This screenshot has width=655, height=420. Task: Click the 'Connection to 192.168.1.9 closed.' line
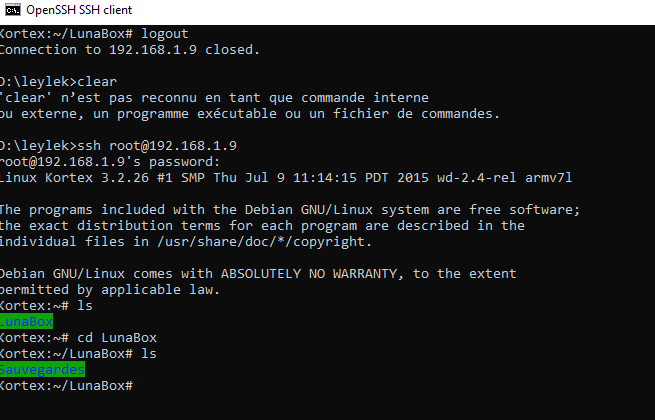click(129, 50)
